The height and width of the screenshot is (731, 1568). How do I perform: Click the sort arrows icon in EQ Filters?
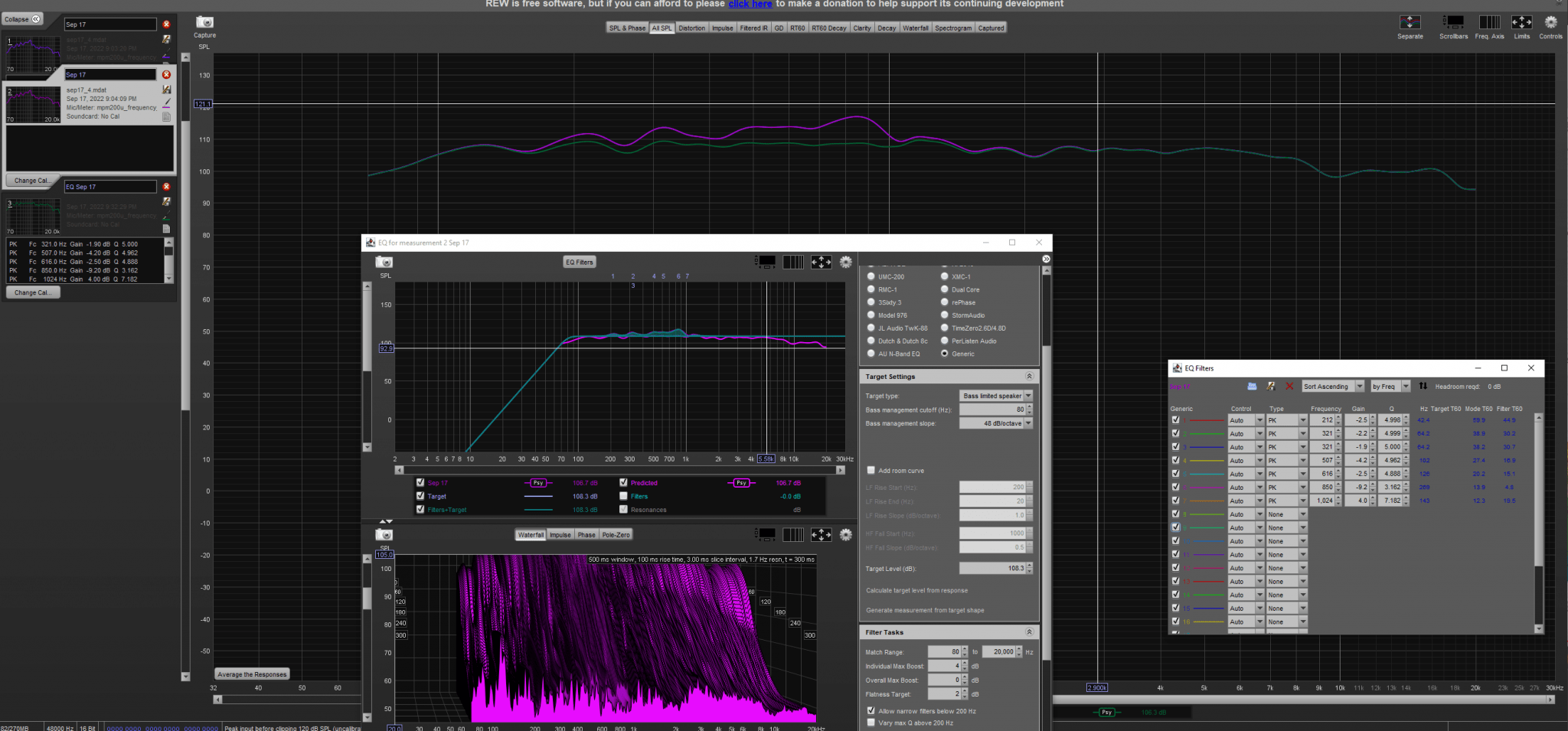pos(1423,387)
